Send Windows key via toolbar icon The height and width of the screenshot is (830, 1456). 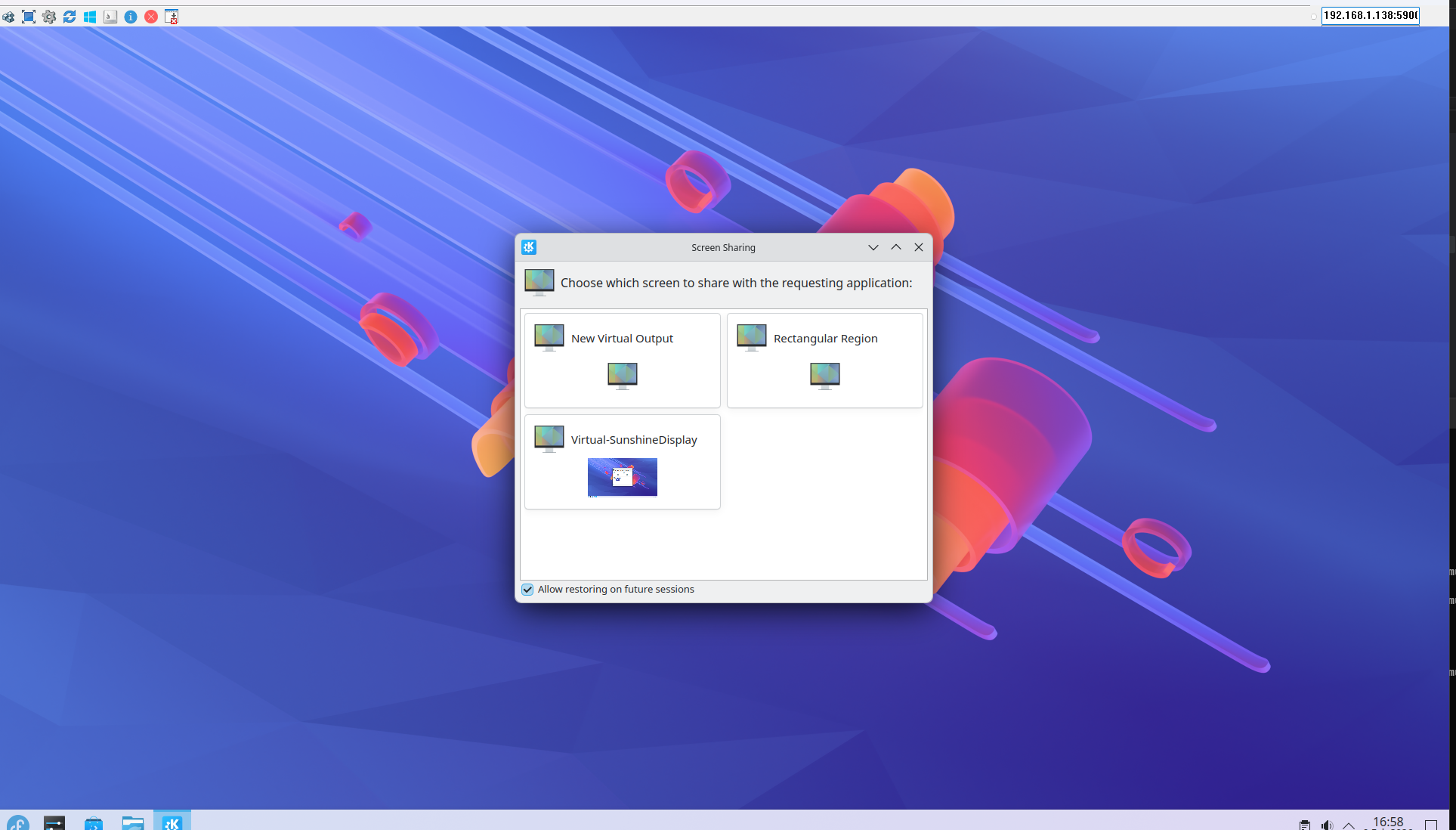(90, 17)
